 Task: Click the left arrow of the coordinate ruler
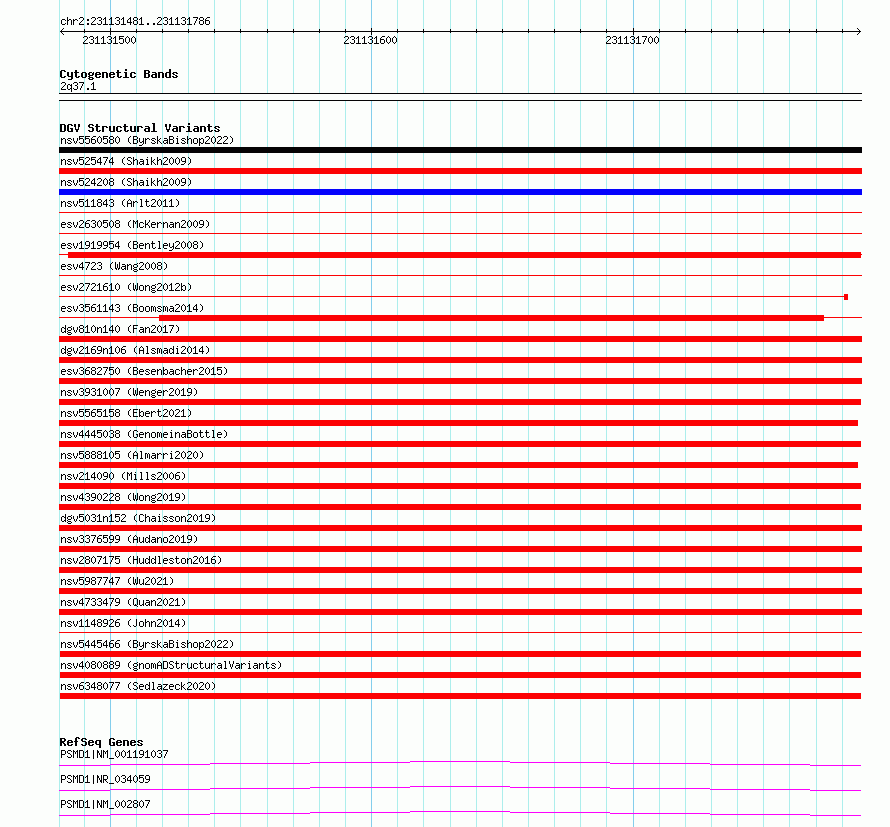click(x=62, y=31)
